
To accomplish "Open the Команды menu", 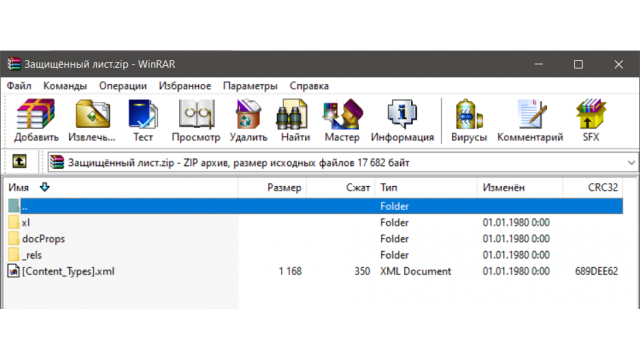I will click(65, 86).
